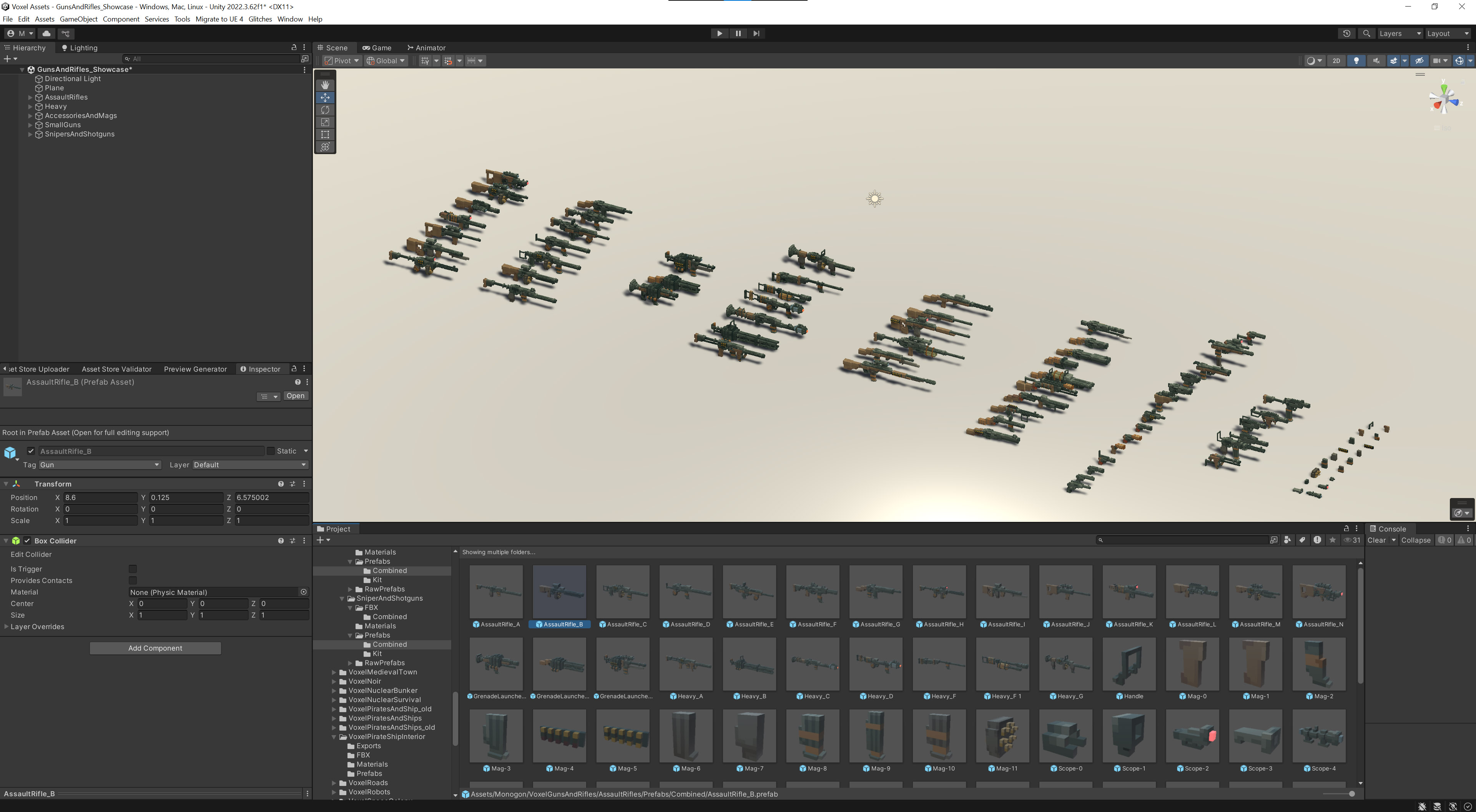The height and width of the screenshot is (812, 1476).
Task: Click Console Collapse button
Action: click(x=1416, y=540)
